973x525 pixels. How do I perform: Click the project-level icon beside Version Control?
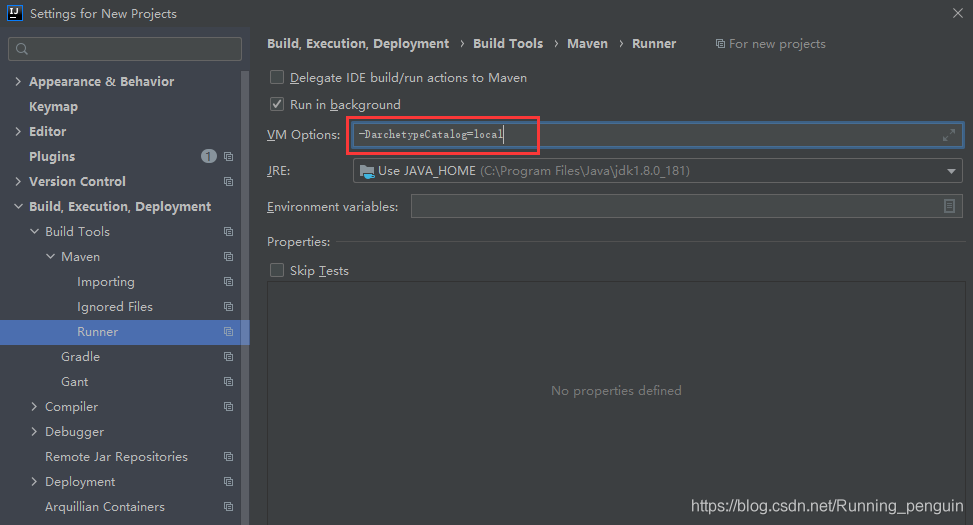[x=228, y=182]
